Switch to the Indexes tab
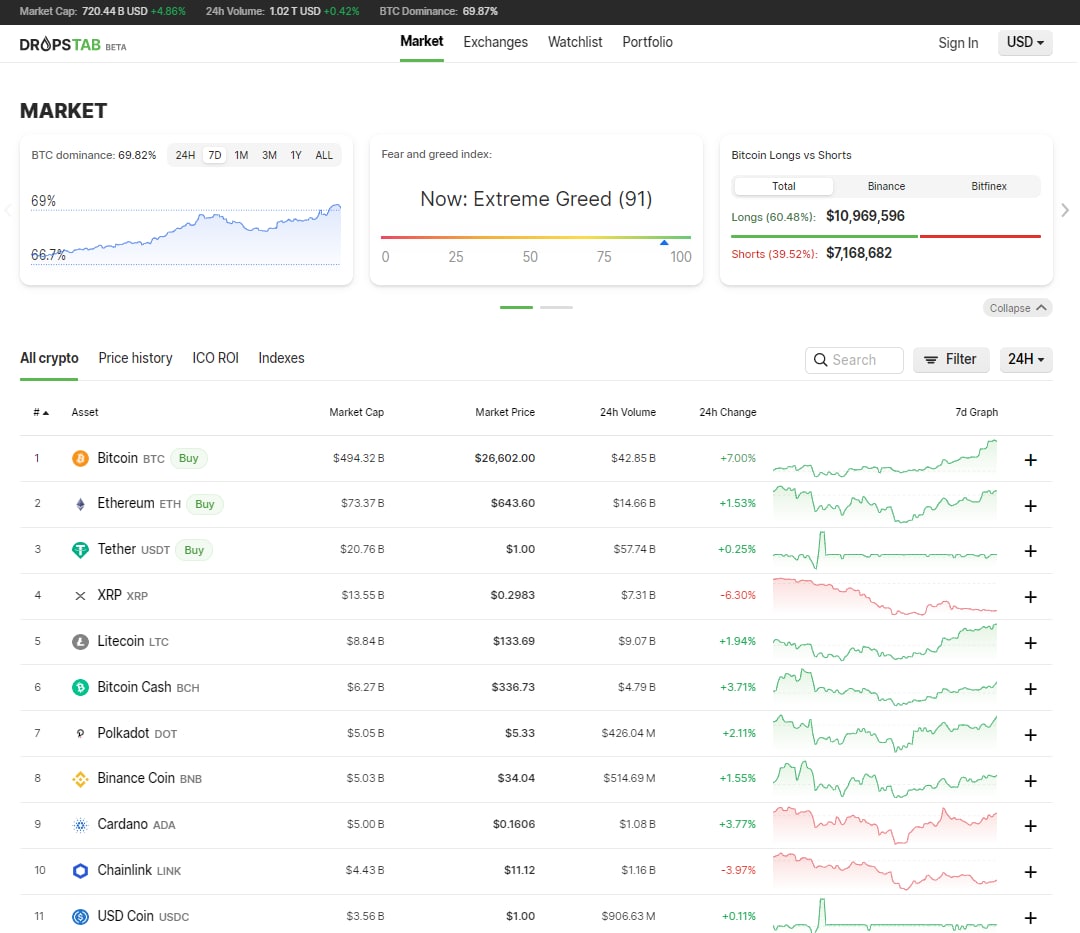Viewport: 1080px width, 933px height. pyautogui.click(x=281, y=359)
